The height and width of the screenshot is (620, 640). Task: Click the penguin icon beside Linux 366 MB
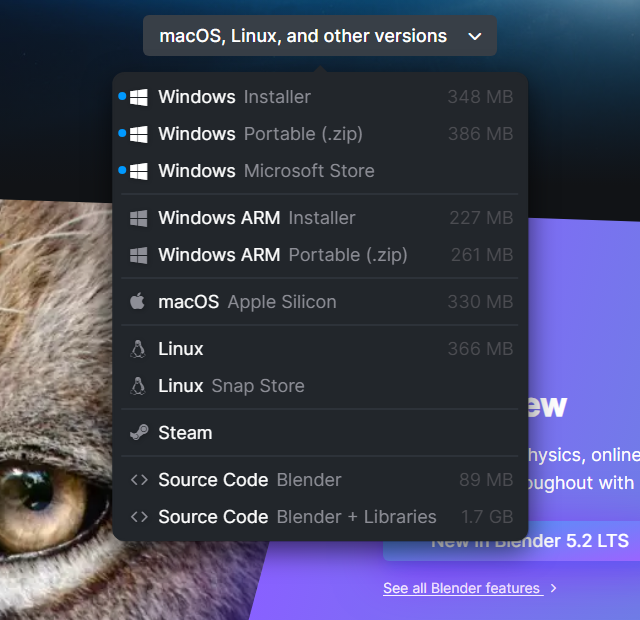pos(138,349)
